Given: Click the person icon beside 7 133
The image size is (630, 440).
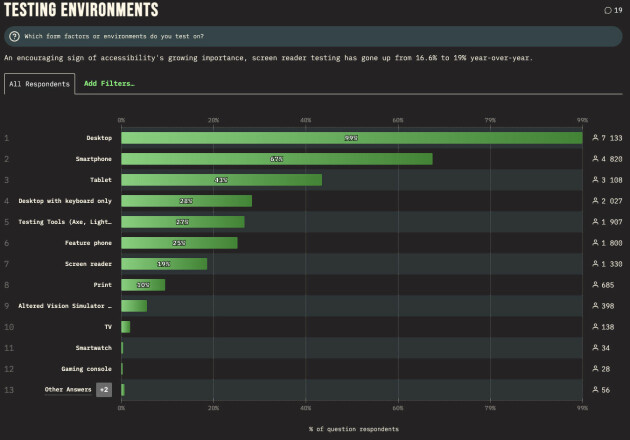Looking at the screenshot, I should click(x=595, y=138).
